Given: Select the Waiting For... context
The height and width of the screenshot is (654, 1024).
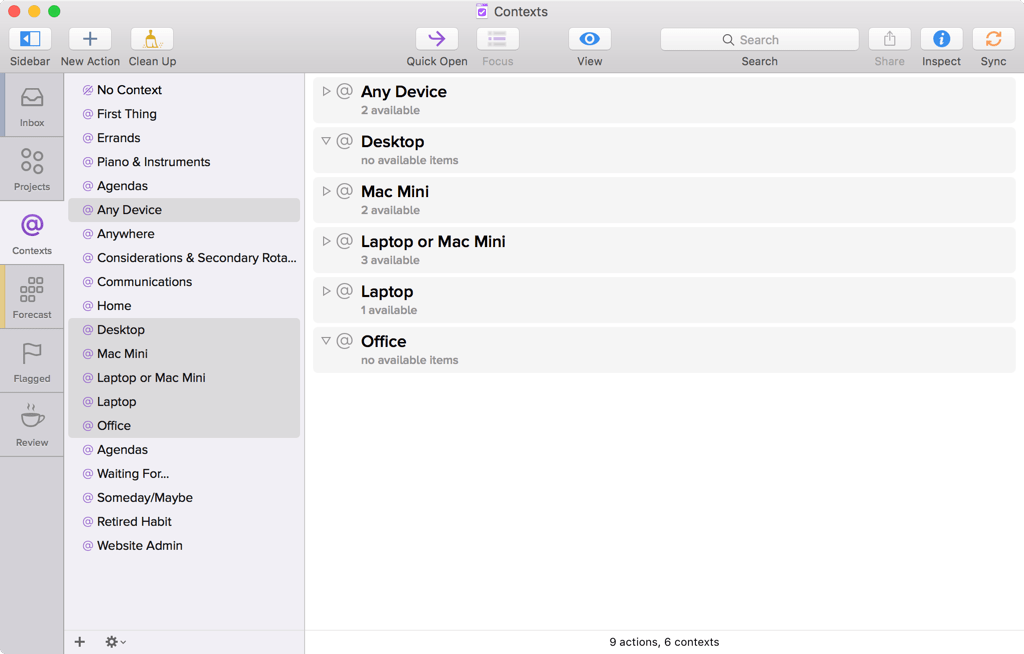Looking at the screenshot, I should [184, 474].
